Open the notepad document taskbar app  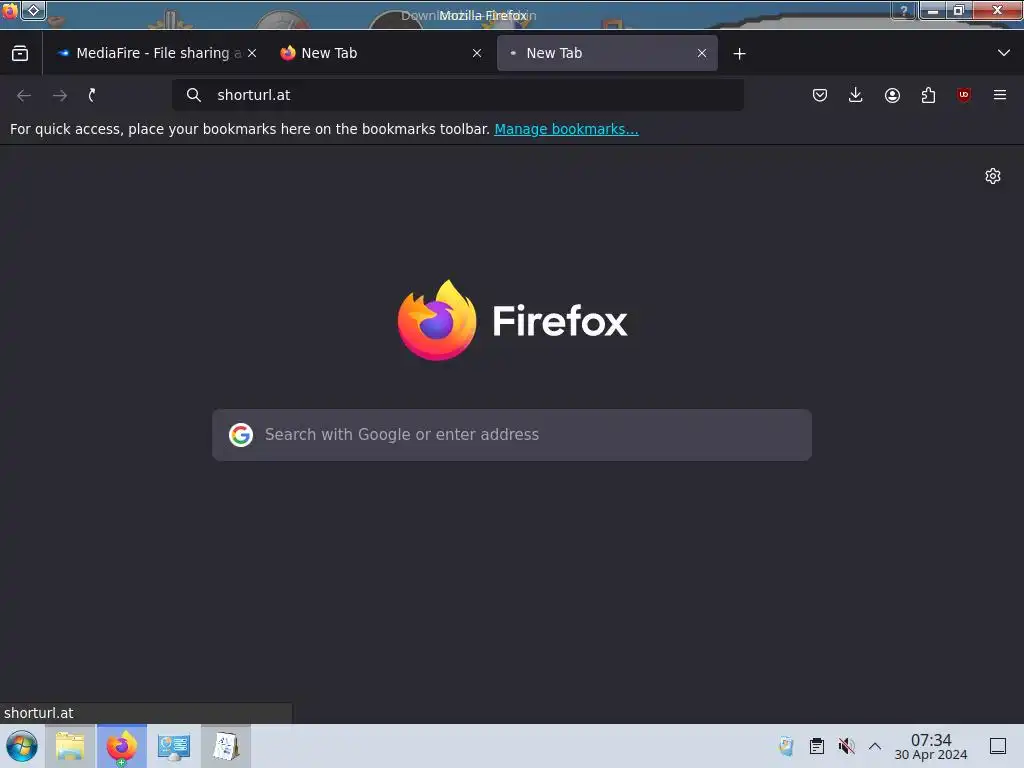pos(226,746)
